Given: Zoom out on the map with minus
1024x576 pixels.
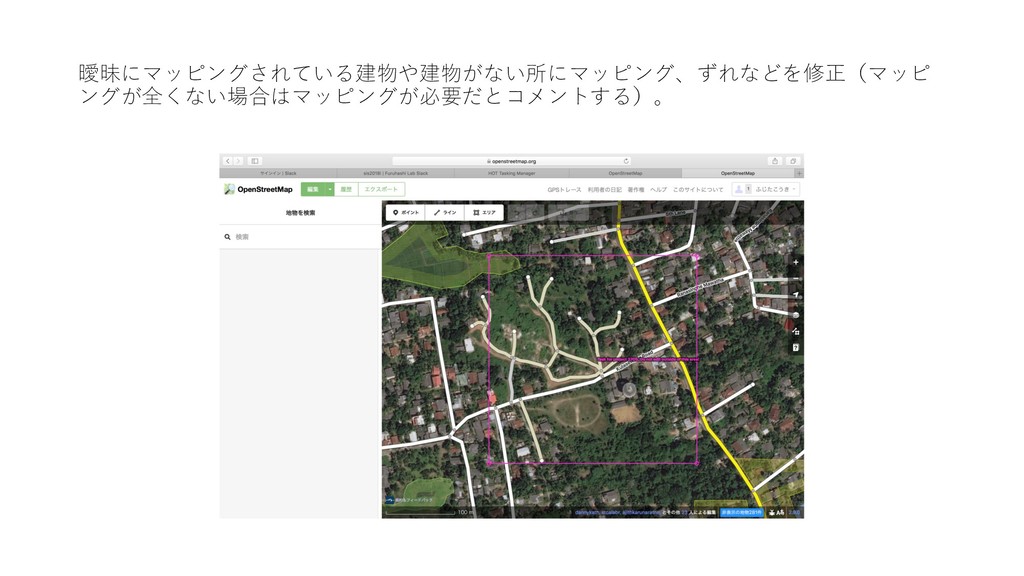Looking at the screenshot, I should tap(795, 278).
